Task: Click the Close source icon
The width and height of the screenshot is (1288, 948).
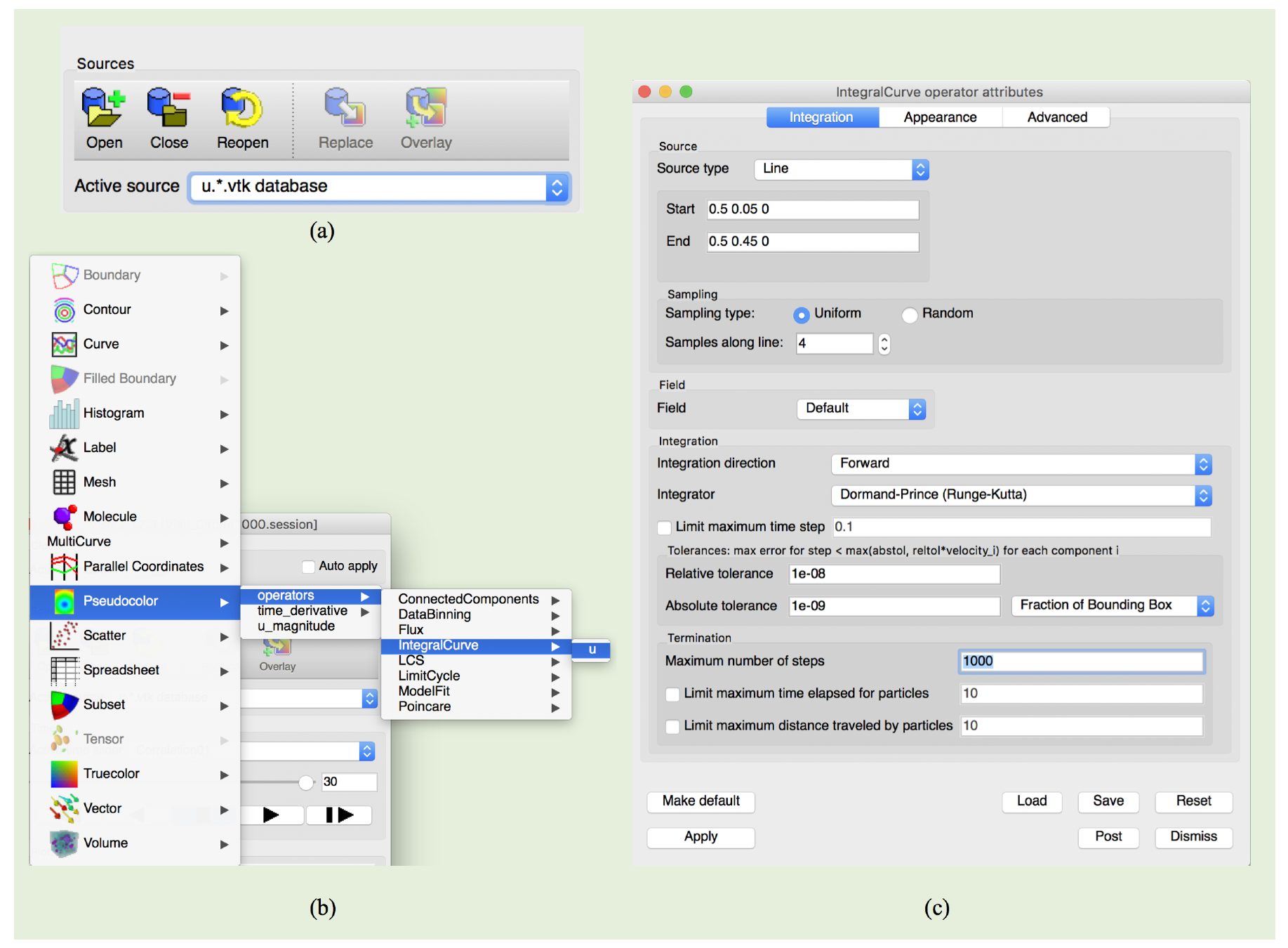Action: [168, 109]
